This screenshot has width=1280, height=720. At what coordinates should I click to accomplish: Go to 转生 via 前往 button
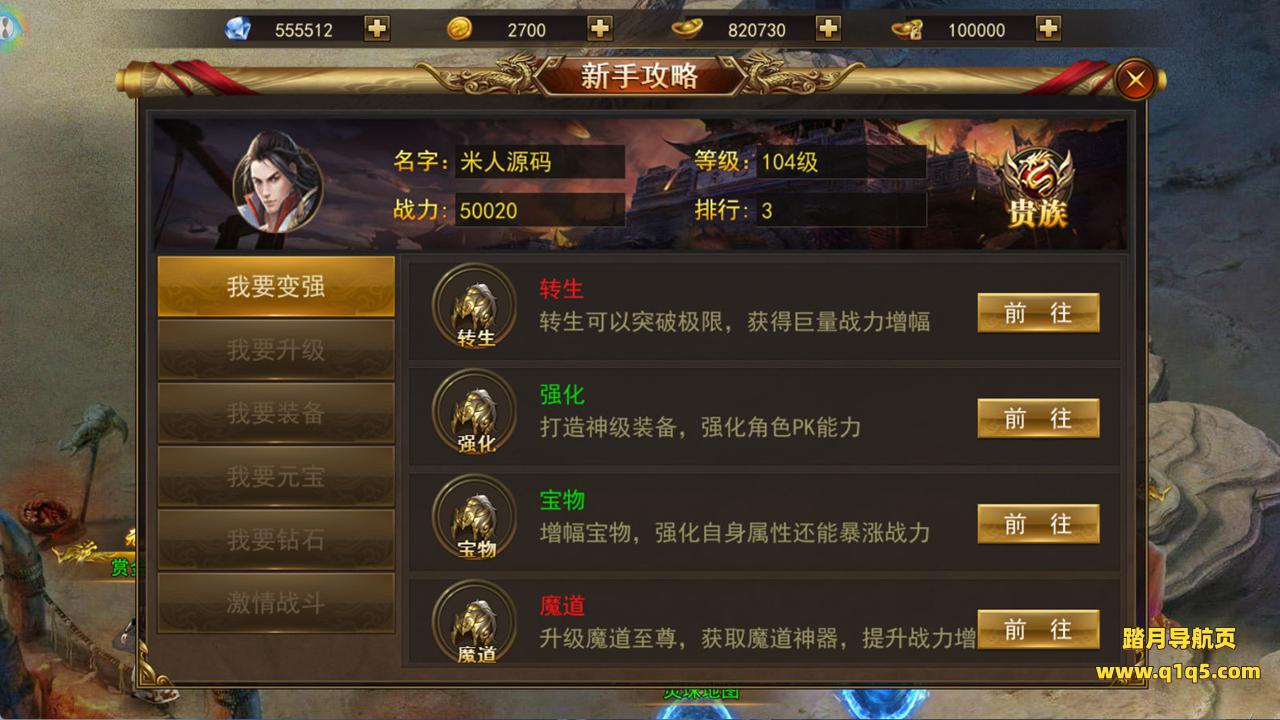coord(1038,312)
